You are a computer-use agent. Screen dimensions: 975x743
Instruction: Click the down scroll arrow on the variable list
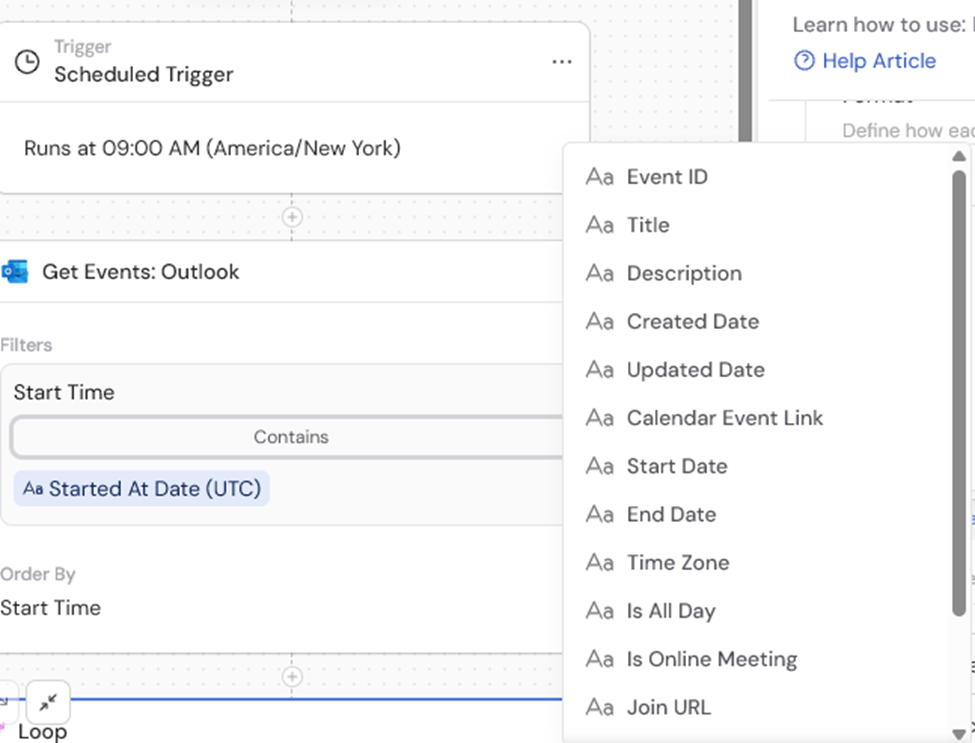[x=959, y=733]
